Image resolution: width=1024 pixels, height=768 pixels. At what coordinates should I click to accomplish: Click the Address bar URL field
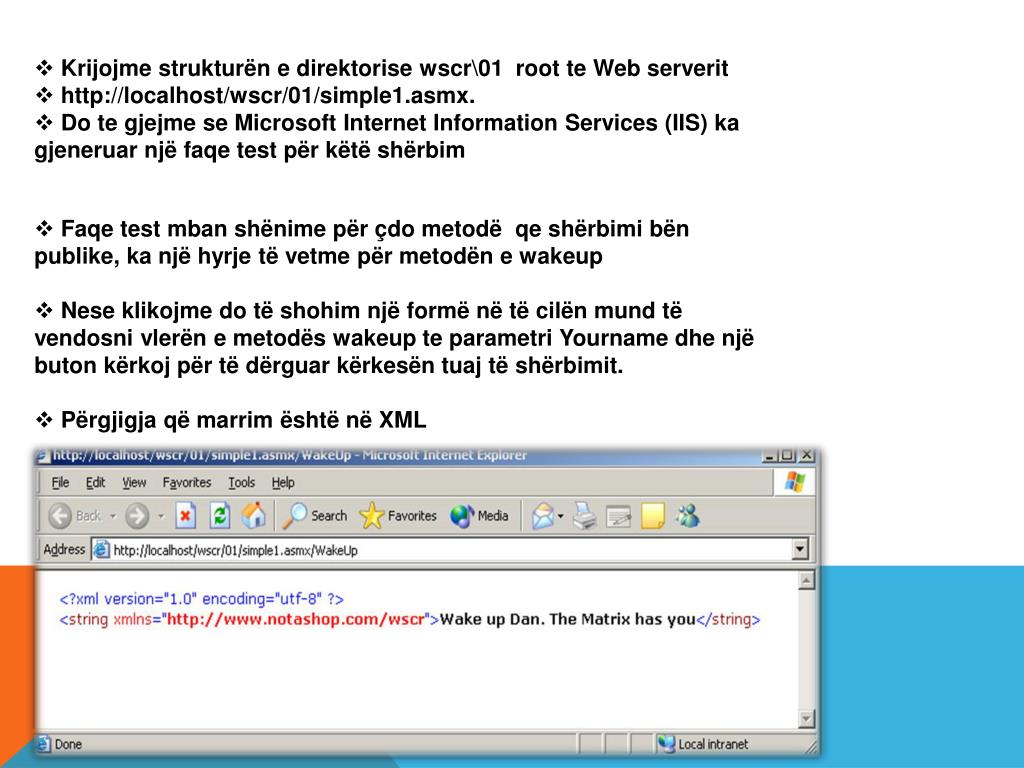(x=451, y=550)
